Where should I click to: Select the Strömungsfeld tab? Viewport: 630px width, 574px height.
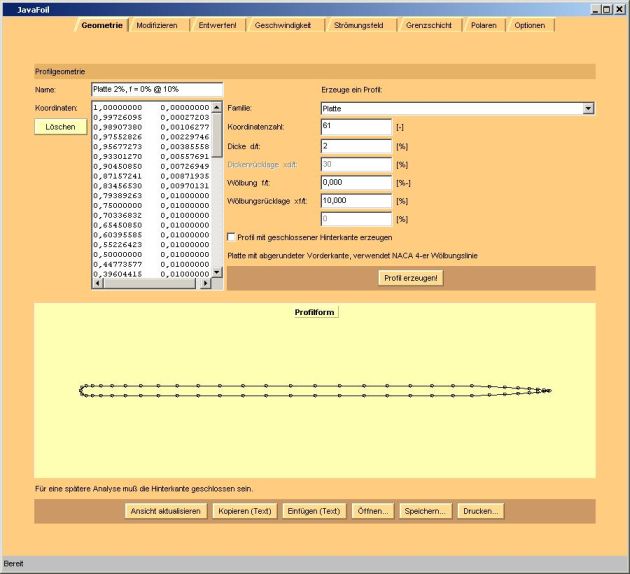[x=364, y=25]
